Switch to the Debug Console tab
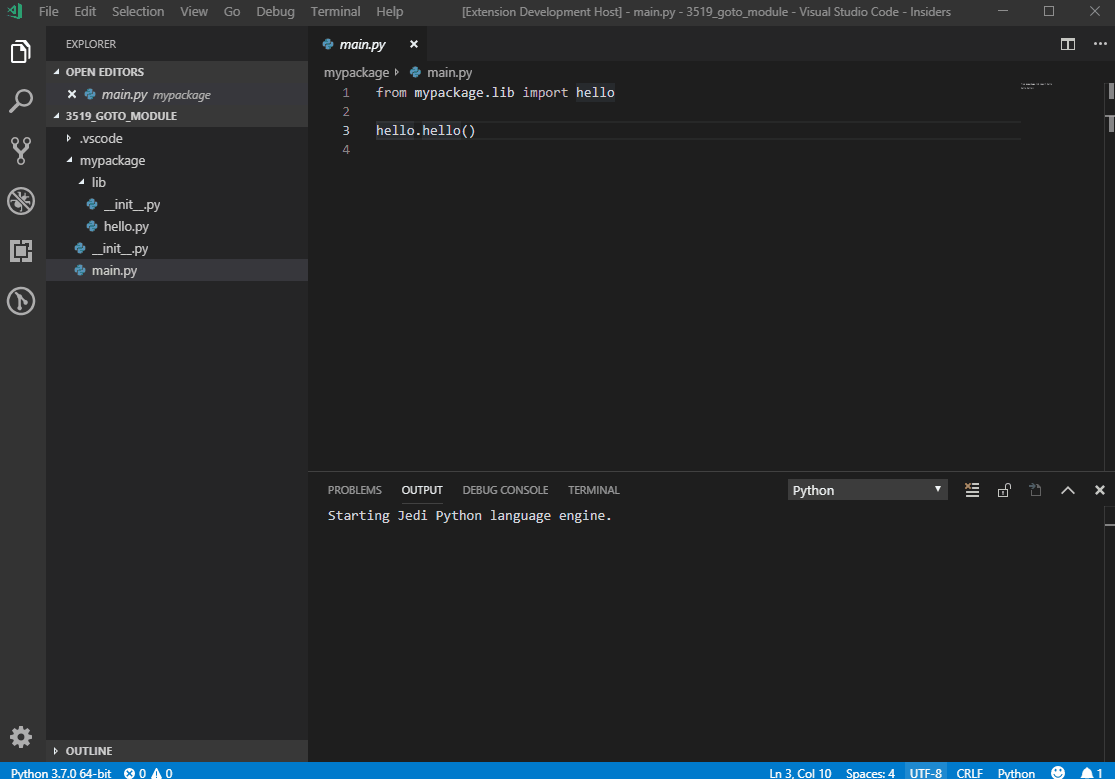 (x=505, y=490)
